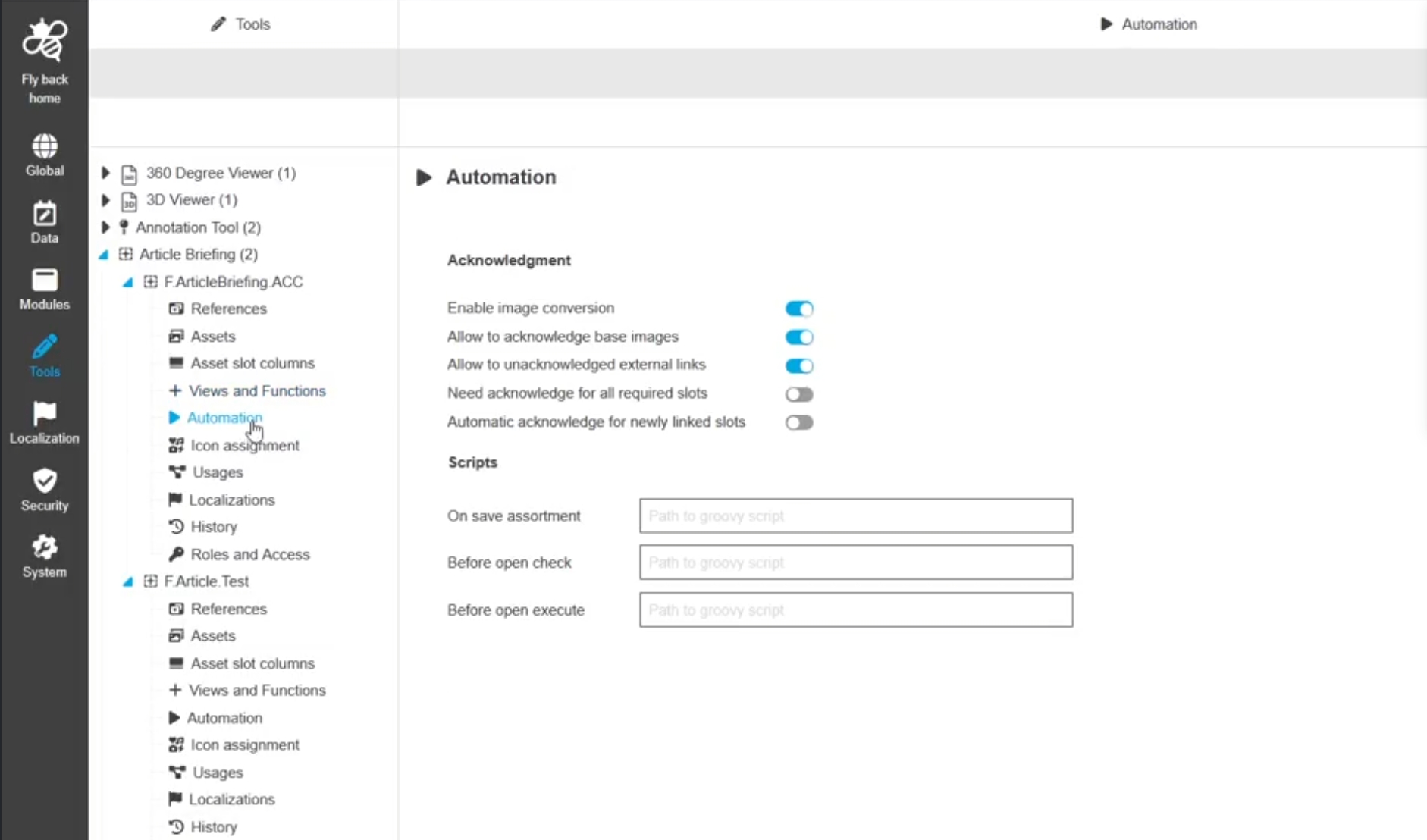Collapse the F.ArticleBriefing.ACC node
Image resolution: width=1427 pixels, height=840 pixels.
[127, 282]
